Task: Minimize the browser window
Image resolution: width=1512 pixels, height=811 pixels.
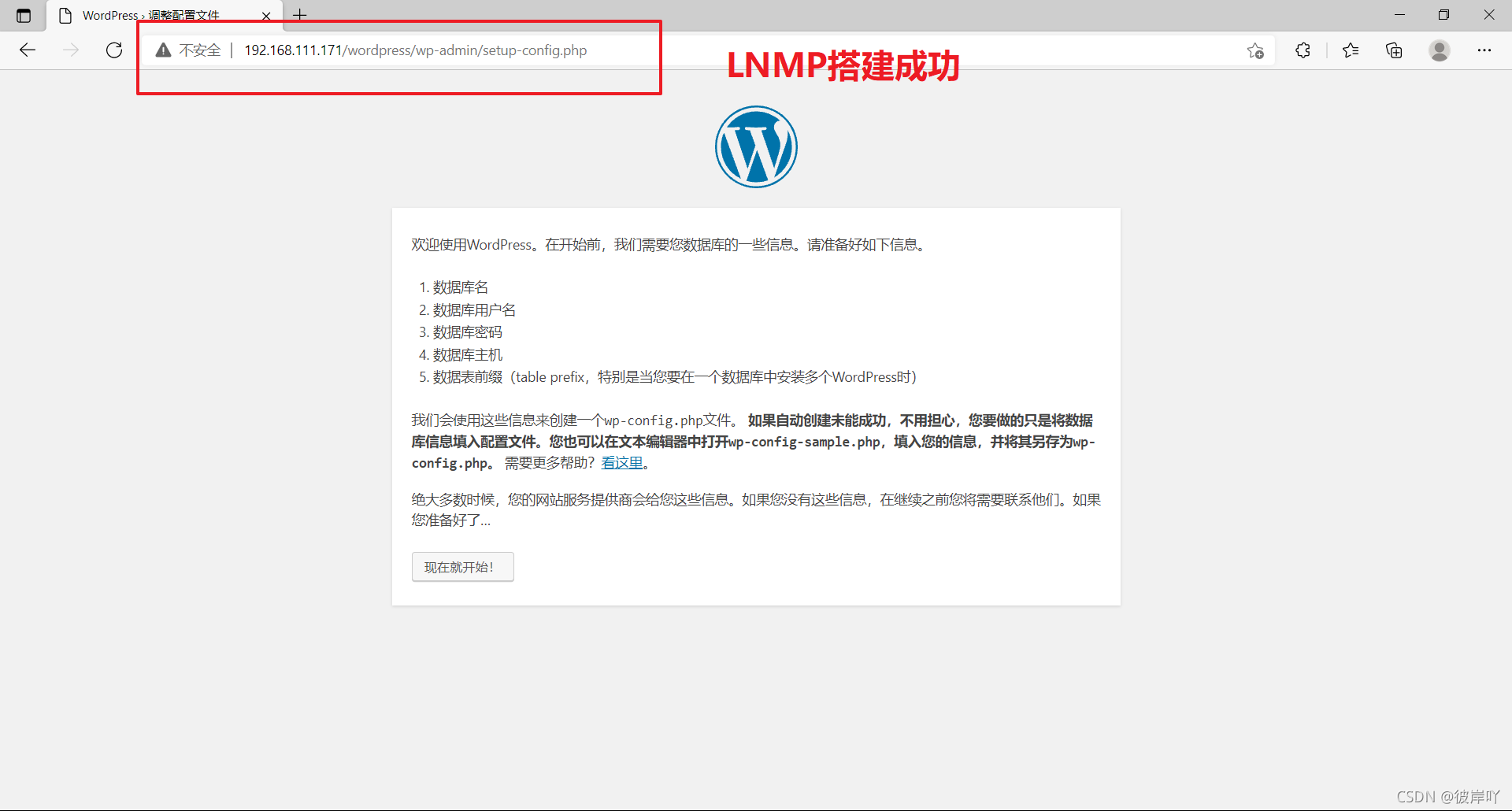Action: (1399, 15)
